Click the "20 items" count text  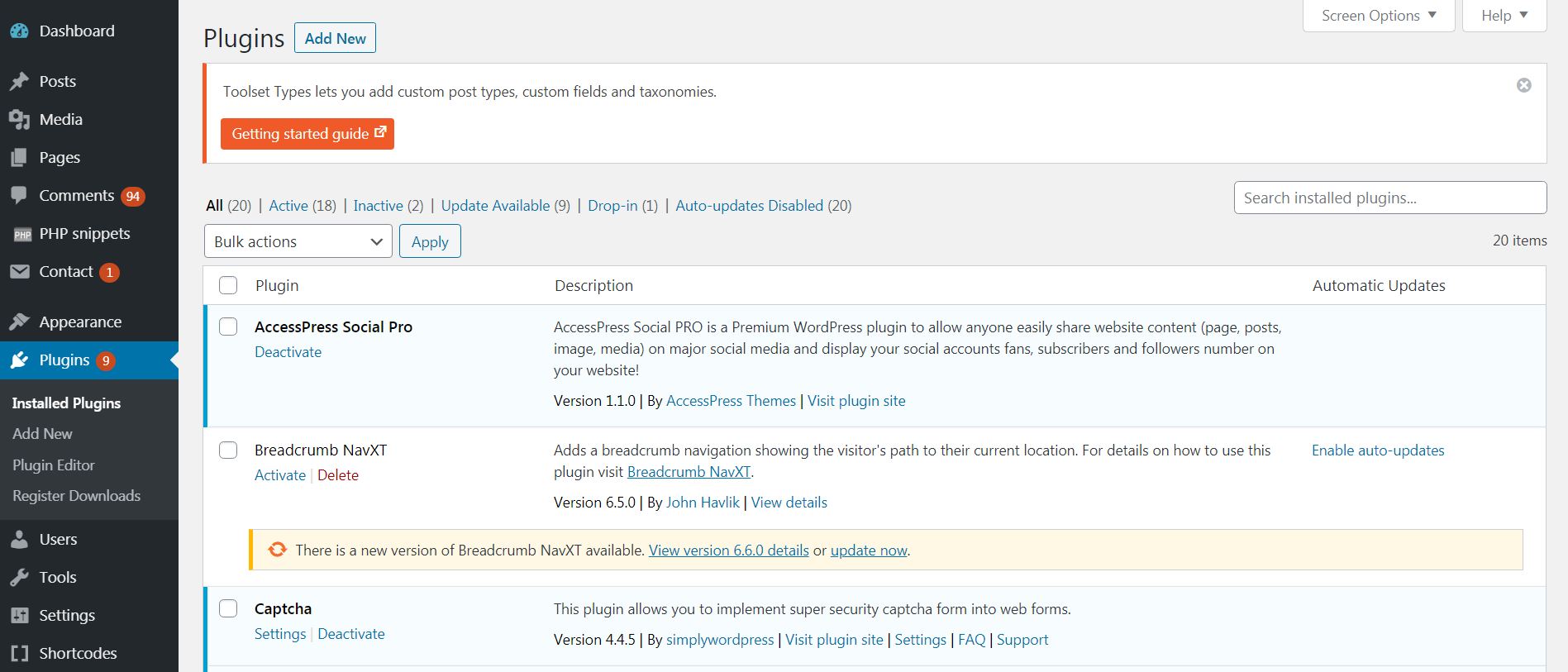1519,241
